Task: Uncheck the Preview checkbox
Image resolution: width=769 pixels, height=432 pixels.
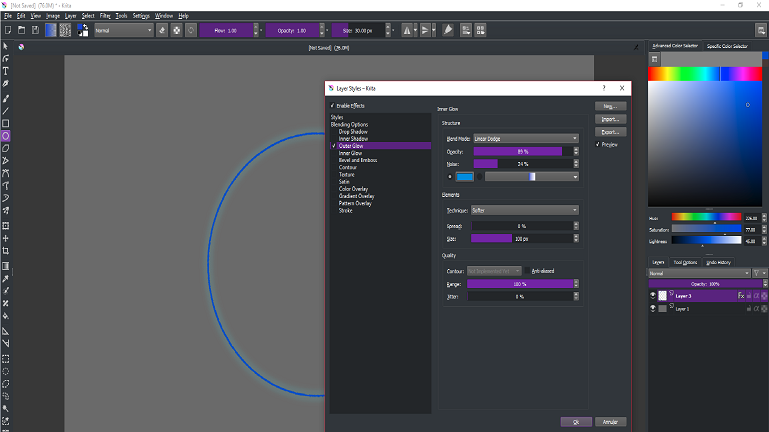Action: [x=598, y=144]
